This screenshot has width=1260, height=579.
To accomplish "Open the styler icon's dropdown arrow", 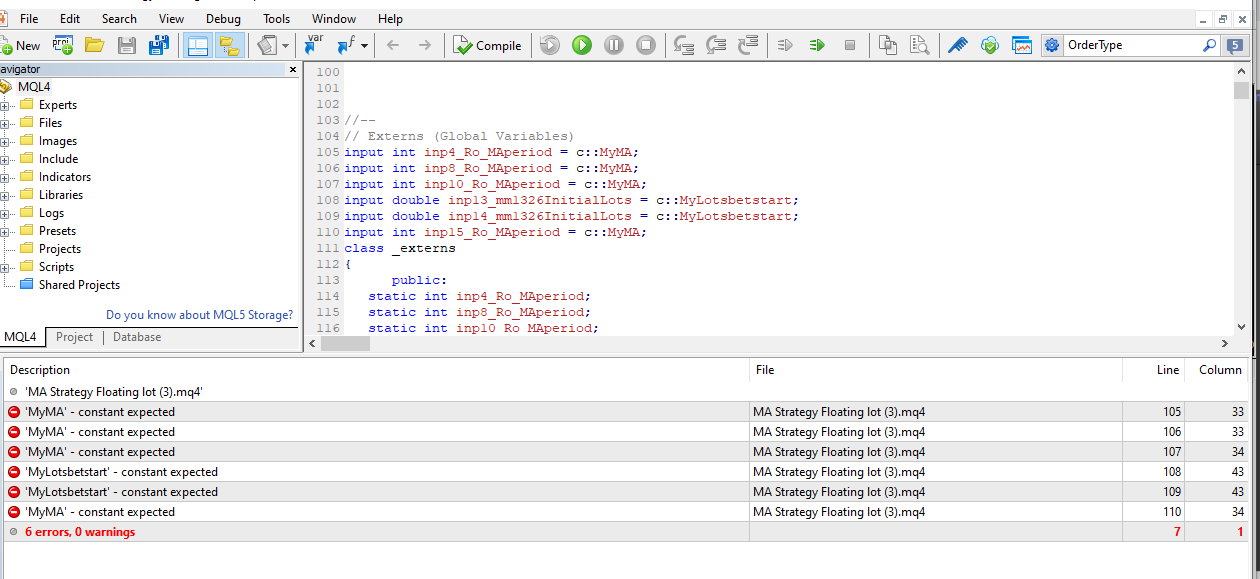I will point(285,45).
